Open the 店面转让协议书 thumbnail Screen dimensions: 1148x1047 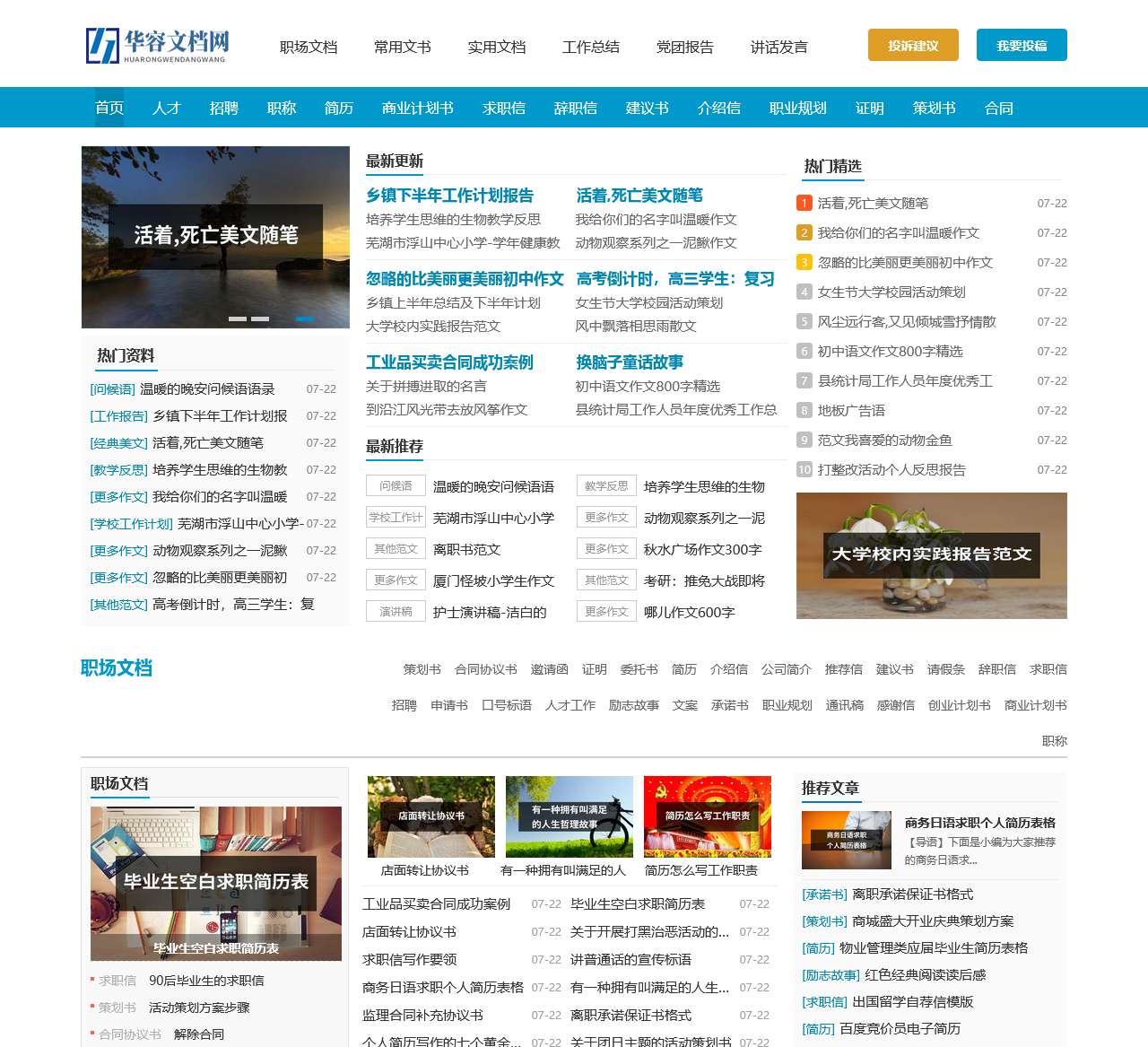[x=431, y=816]
